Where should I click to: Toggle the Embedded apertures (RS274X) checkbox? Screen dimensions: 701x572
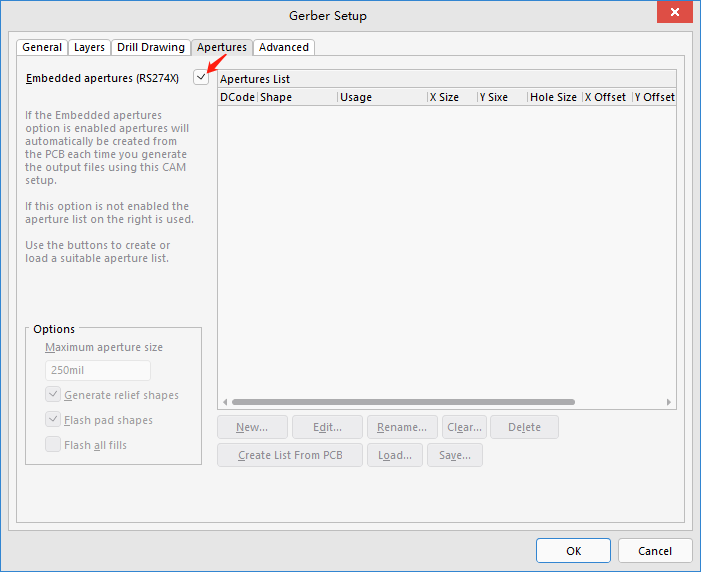(202, 78)
